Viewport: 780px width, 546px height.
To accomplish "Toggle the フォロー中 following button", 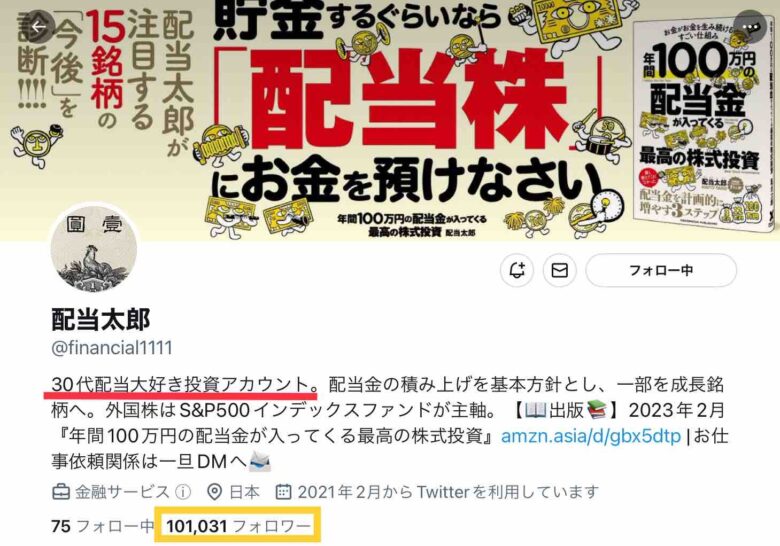I will click(661, 270).
